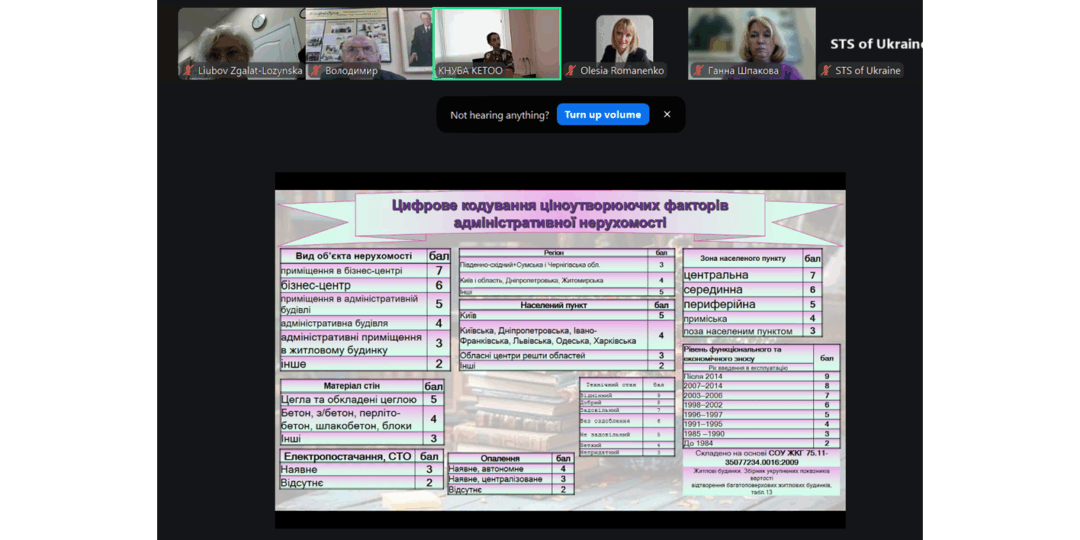Viewport: 1080px width, 540px height.
Task: Click Olesia Romanenko's muted microphone icon
Action: tap(571, 71)
